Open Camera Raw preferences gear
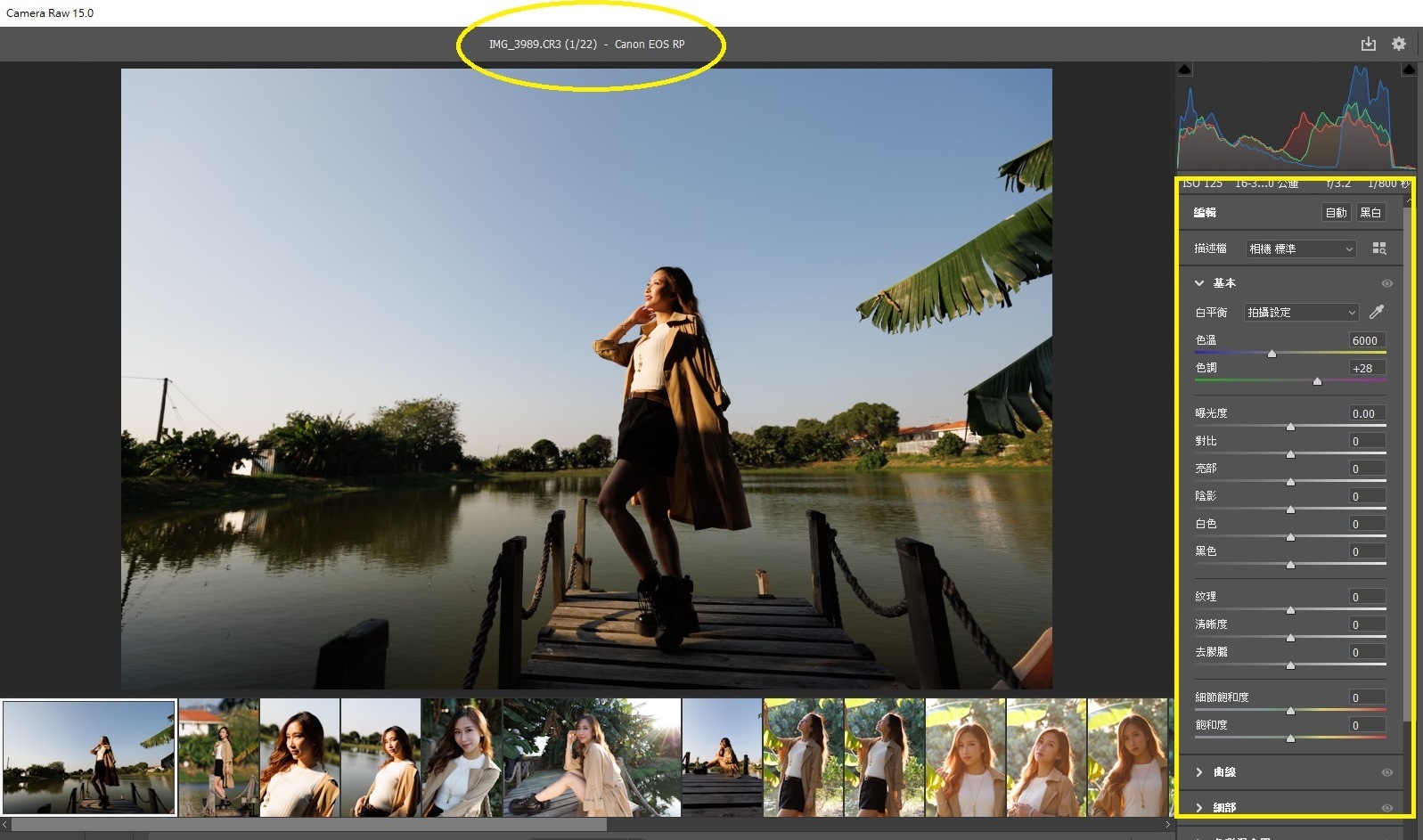The width and height of the screenshot is (1423, 840). pyautogui.click(x=1398, y=44)
